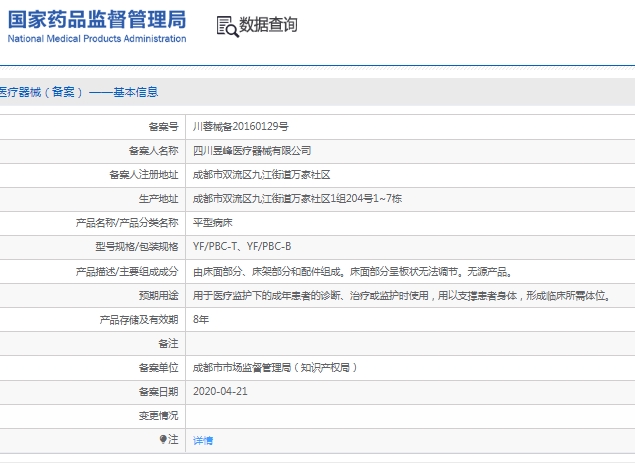Select model value YF/PBC-T、YF/PBC-B
The height and width of the screenshot is (475, 635).
pos(242,247)
